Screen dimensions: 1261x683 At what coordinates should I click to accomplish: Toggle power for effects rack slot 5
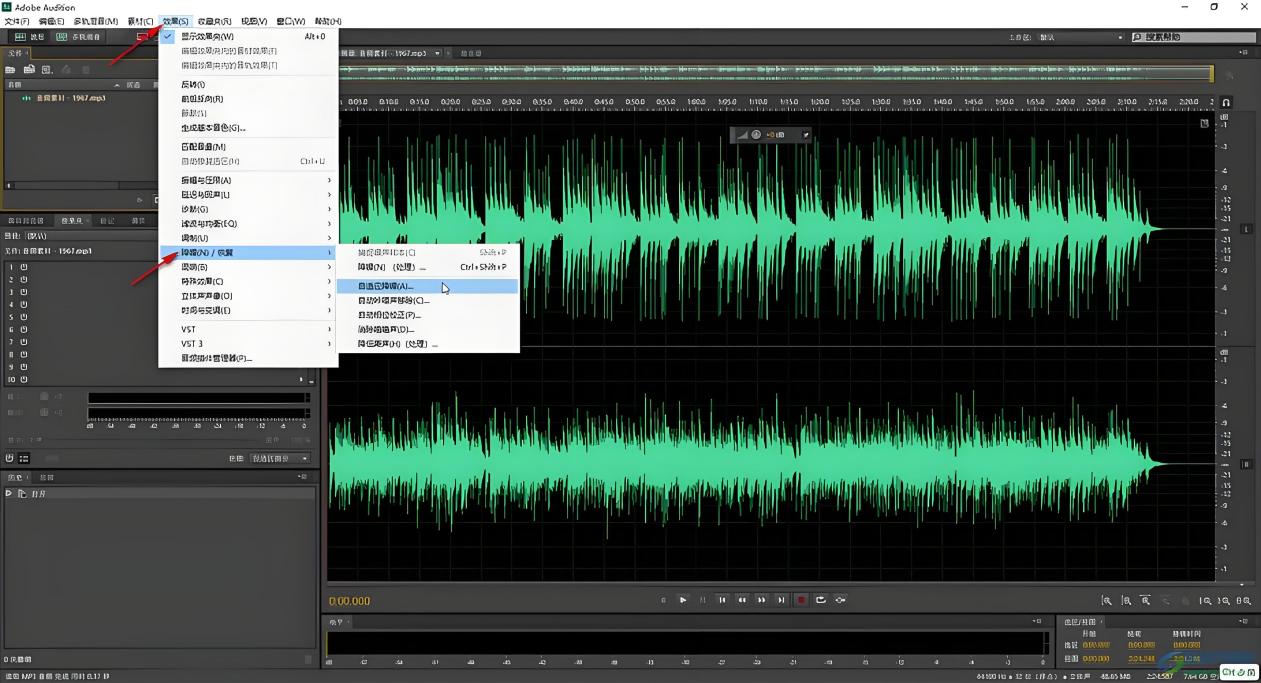[x=23, y=317]
